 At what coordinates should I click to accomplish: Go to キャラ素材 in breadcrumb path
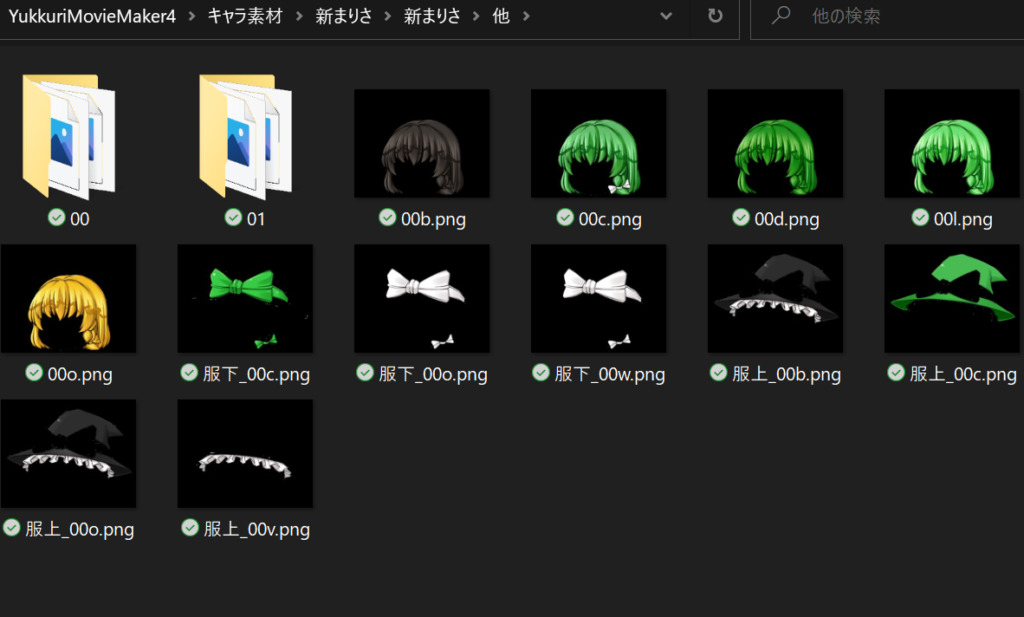point(245,16)
